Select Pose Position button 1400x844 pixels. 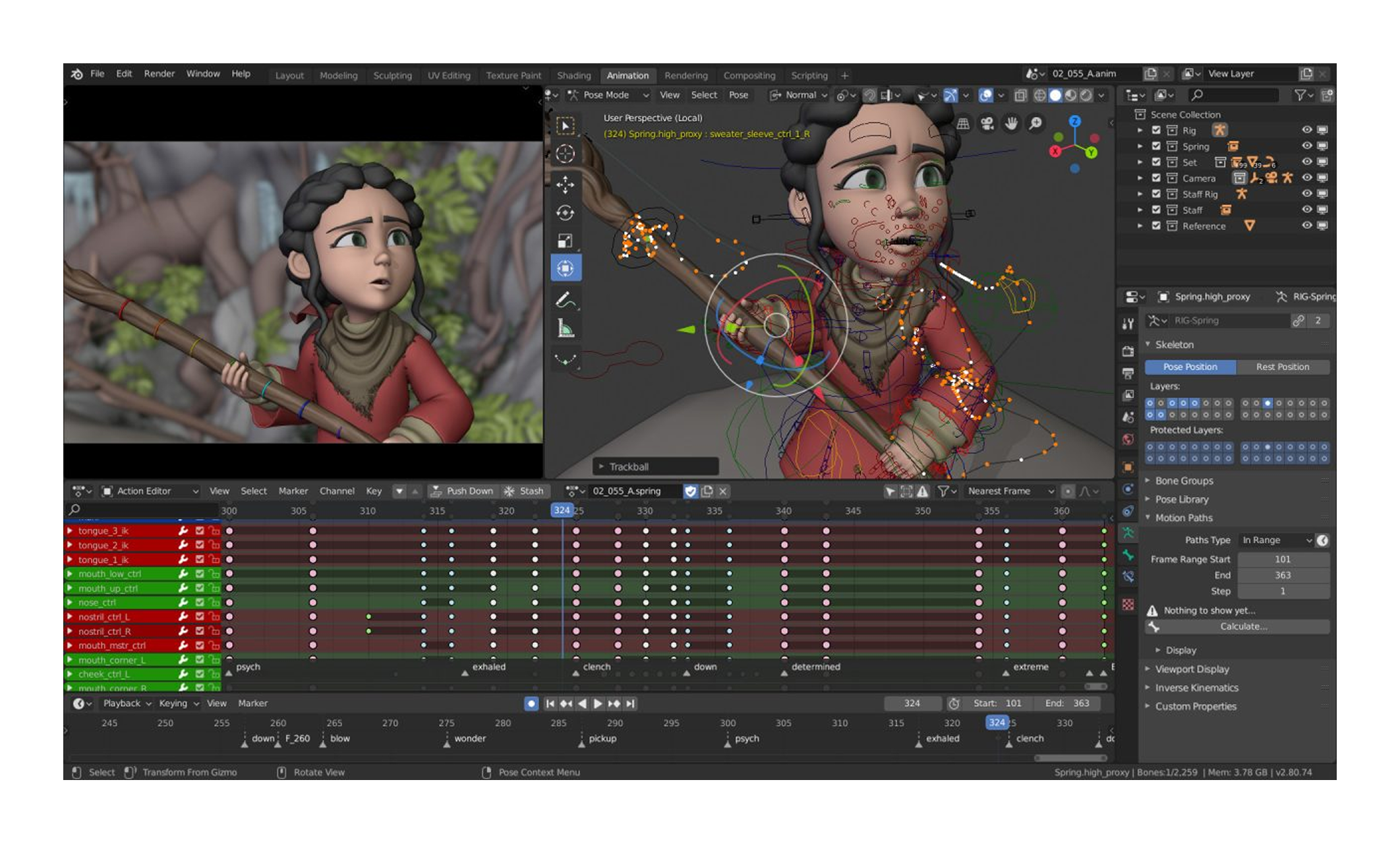[1190, 367]
